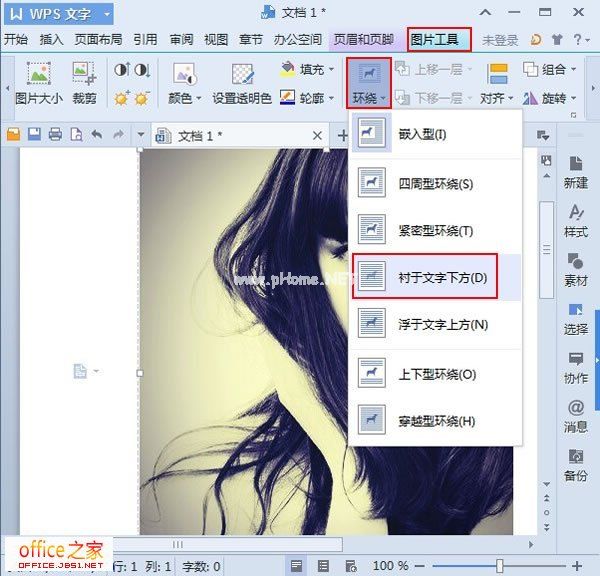Switch to the 页面布局 ribbon tab
Screen dimensions: 600x576
(97, 40)
